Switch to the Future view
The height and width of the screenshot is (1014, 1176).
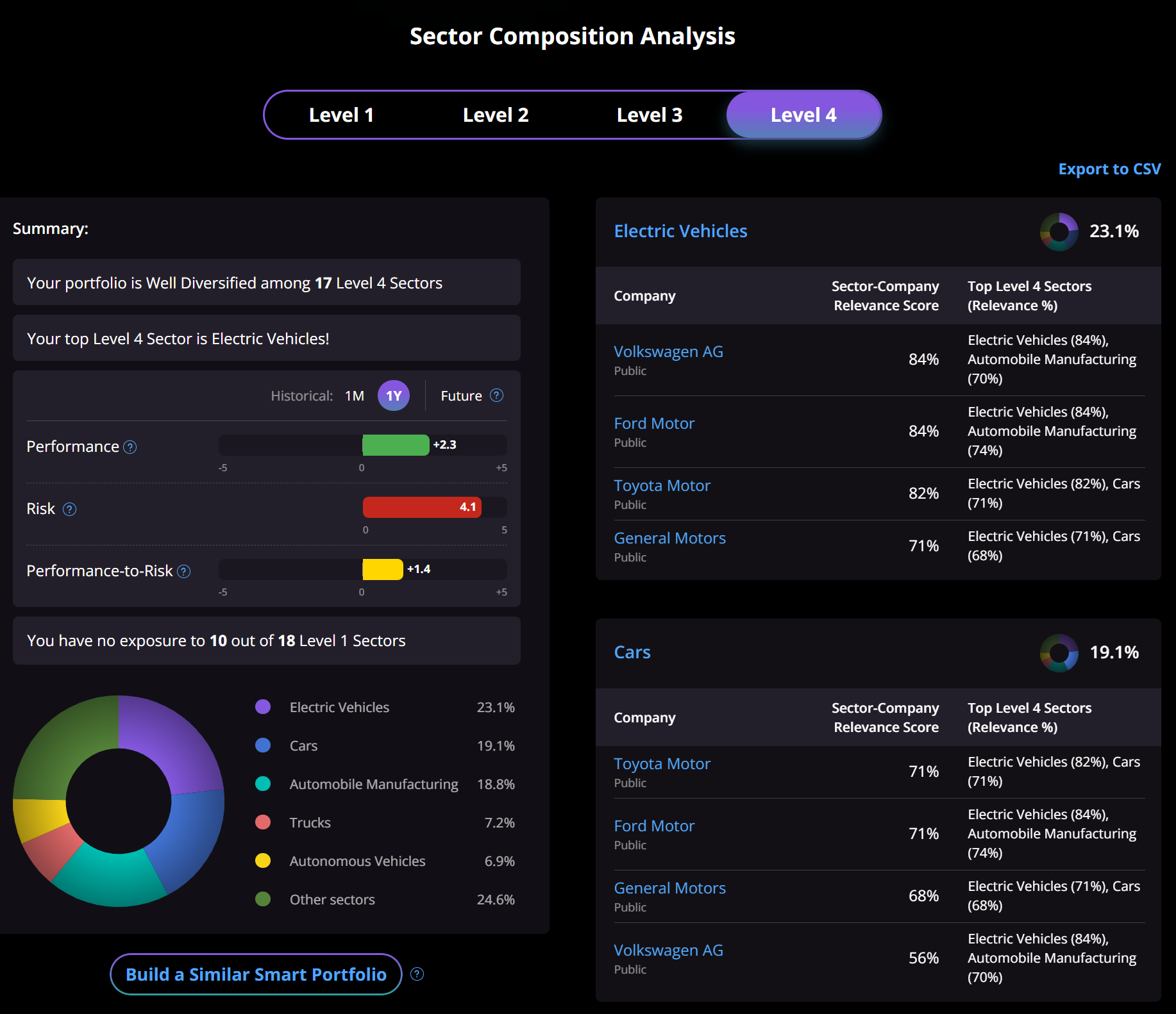click(x=461, y=396)
